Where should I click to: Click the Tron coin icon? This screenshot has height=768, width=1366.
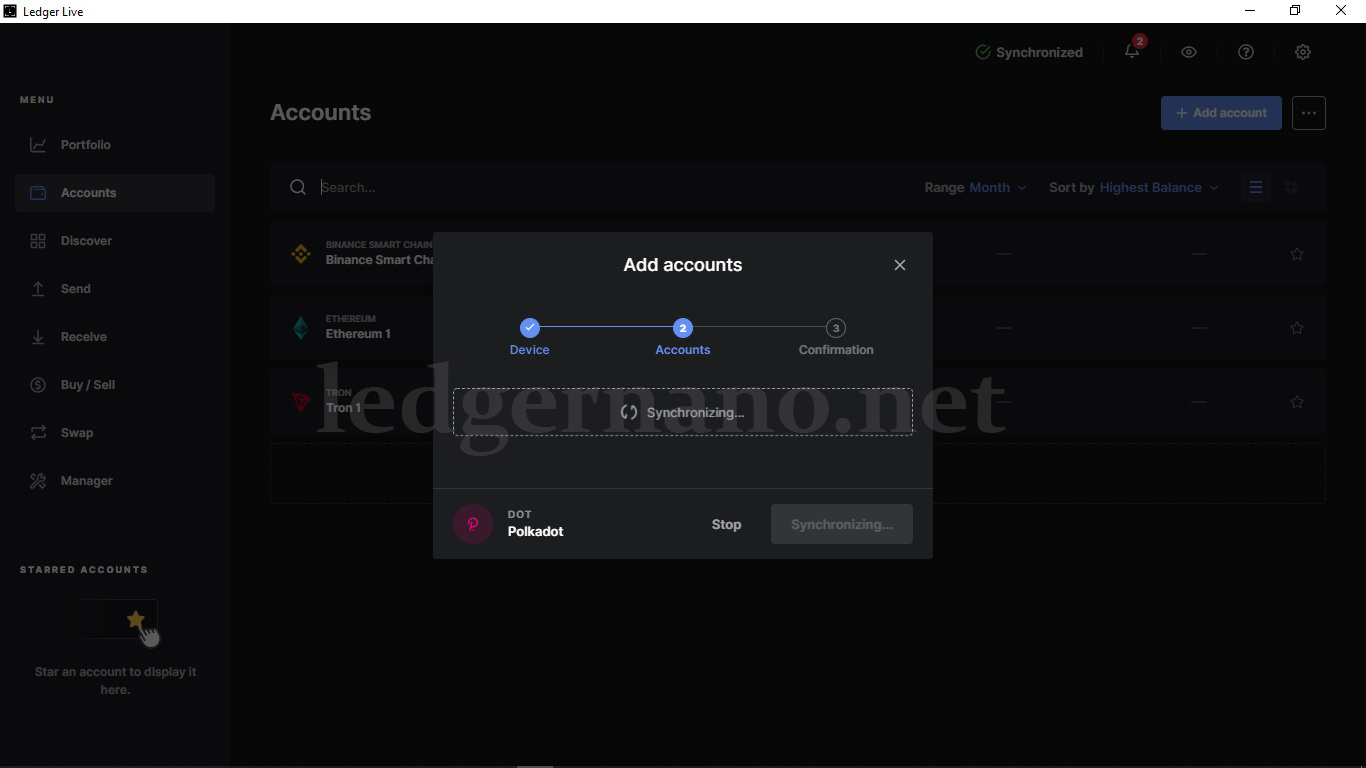pyautogui.click(x=301, y=401)
